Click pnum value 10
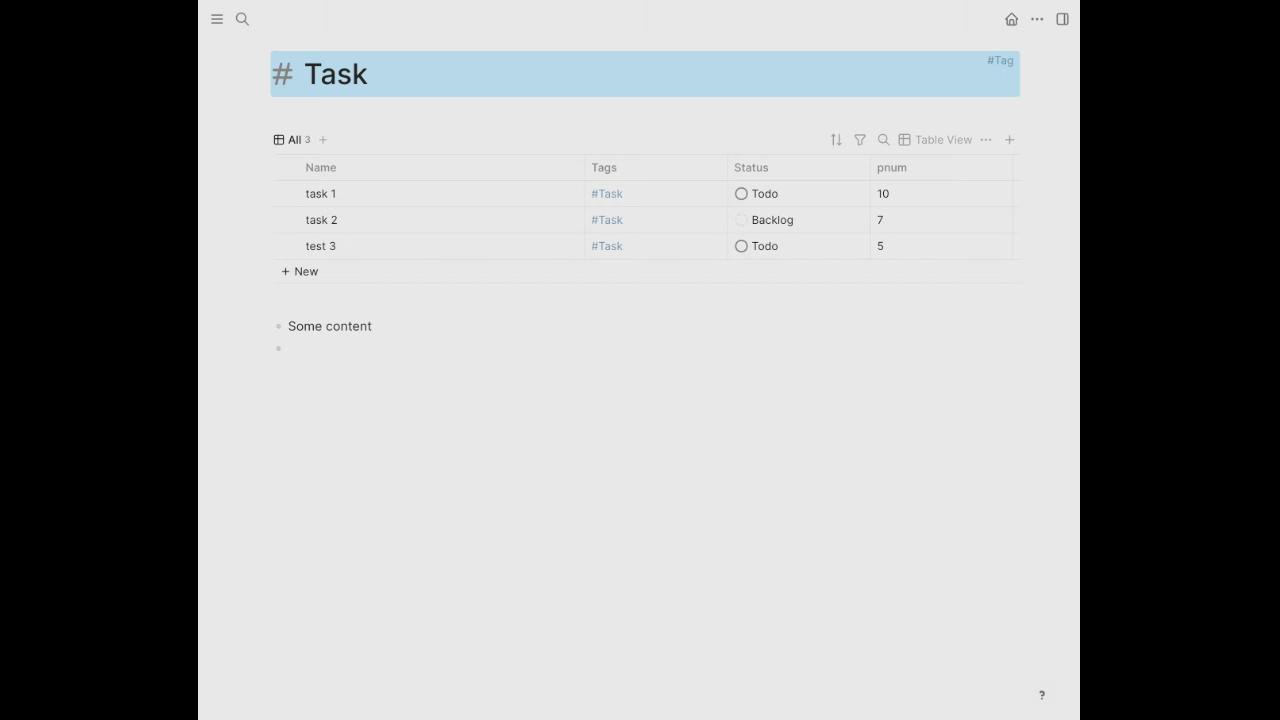The width and height of the screenshot is (1280, 720). 883,194
